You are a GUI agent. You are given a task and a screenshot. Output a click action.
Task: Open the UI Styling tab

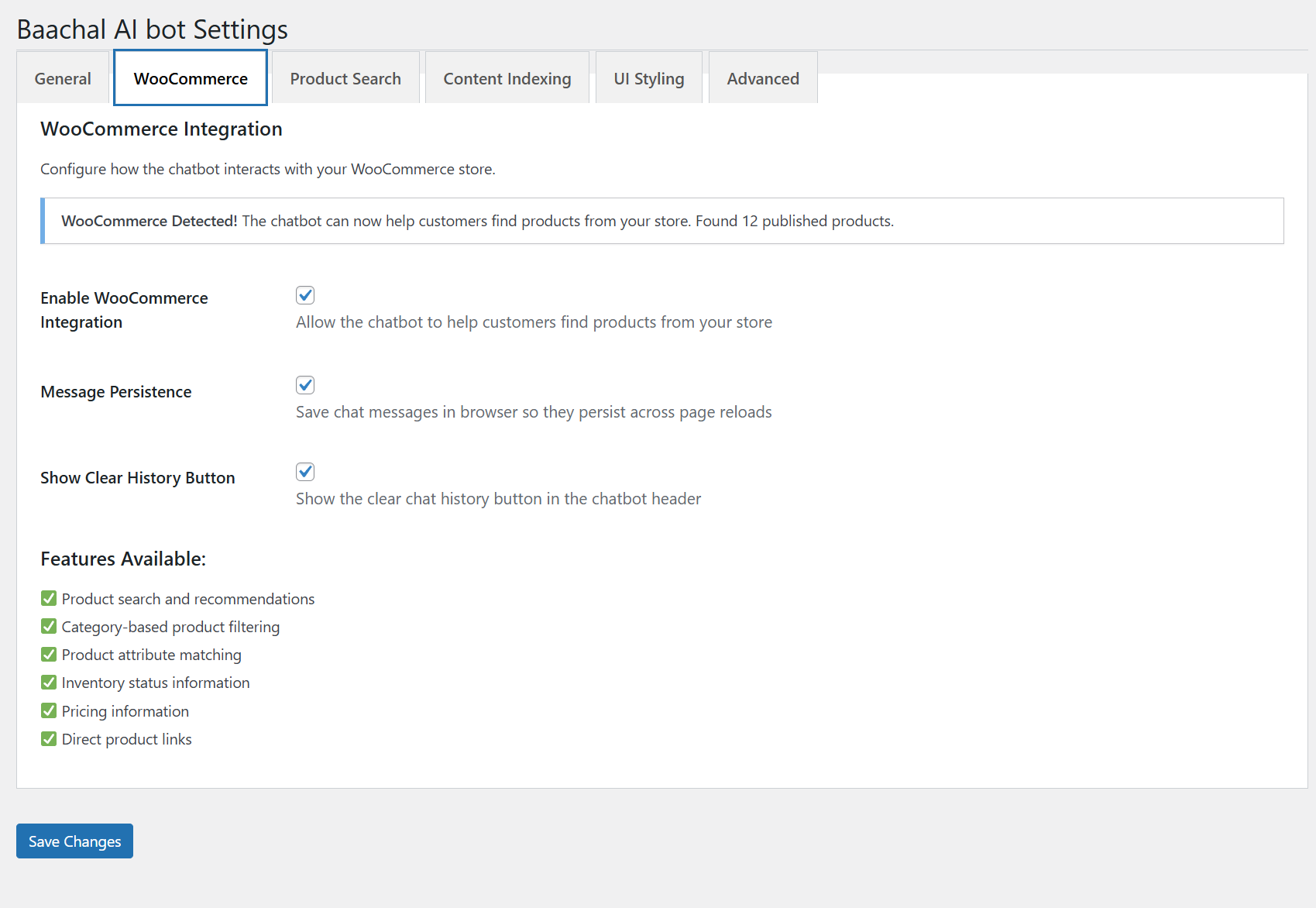[648, 78]
